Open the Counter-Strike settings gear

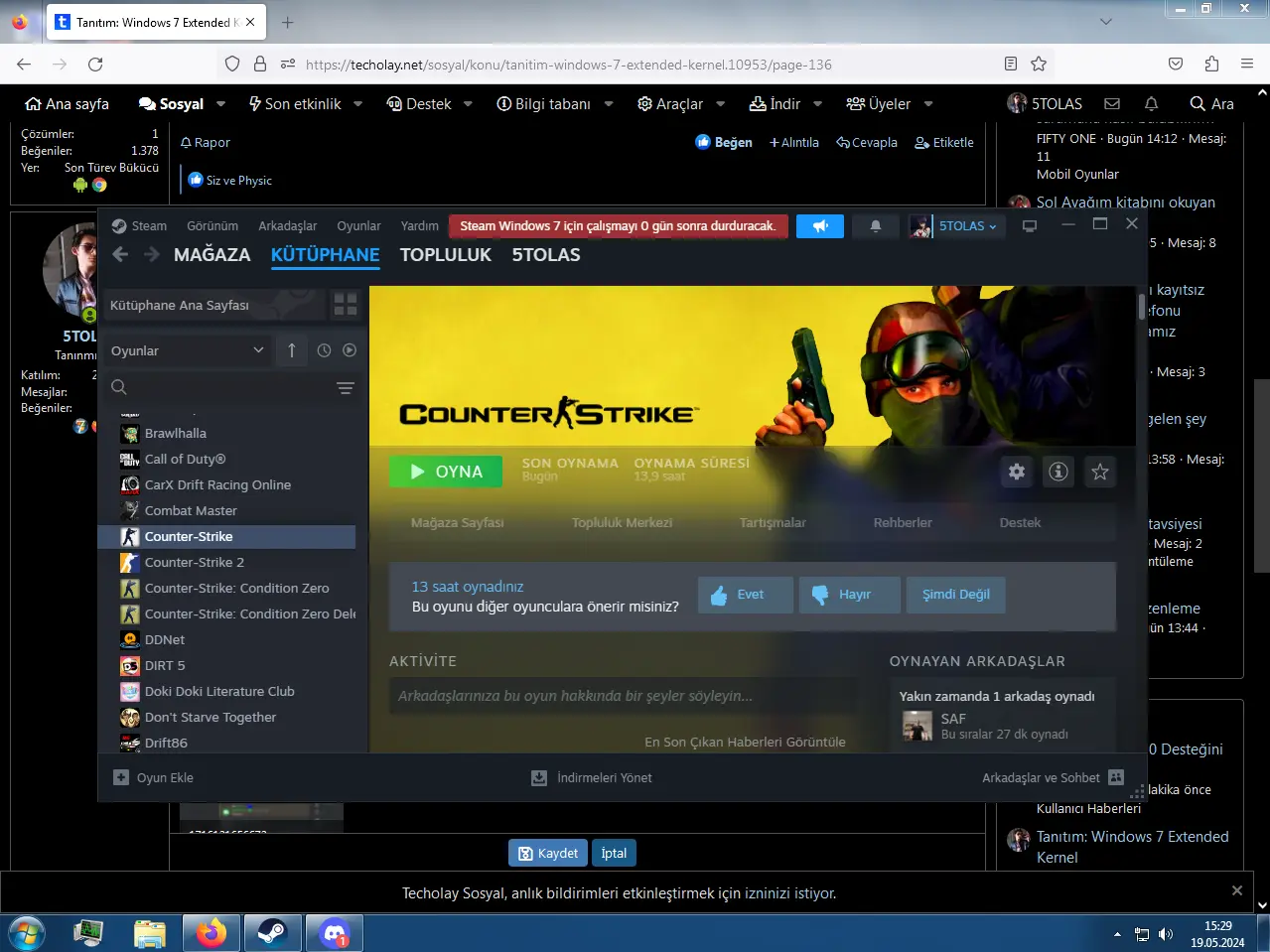pyautogui.click(x=1017, y=472)
